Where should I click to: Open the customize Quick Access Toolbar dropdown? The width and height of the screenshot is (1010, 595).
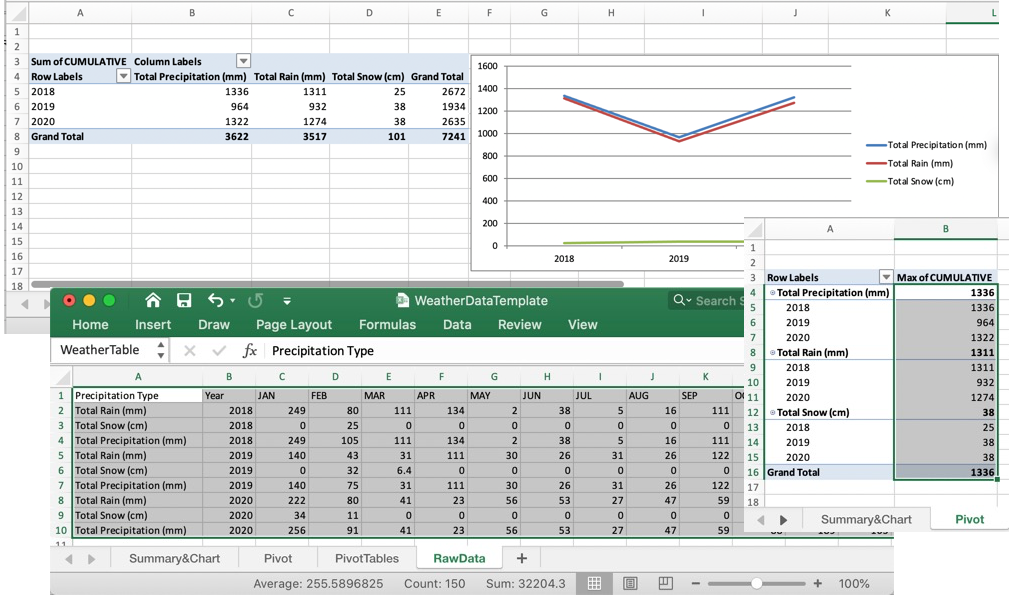coord(287,300)
